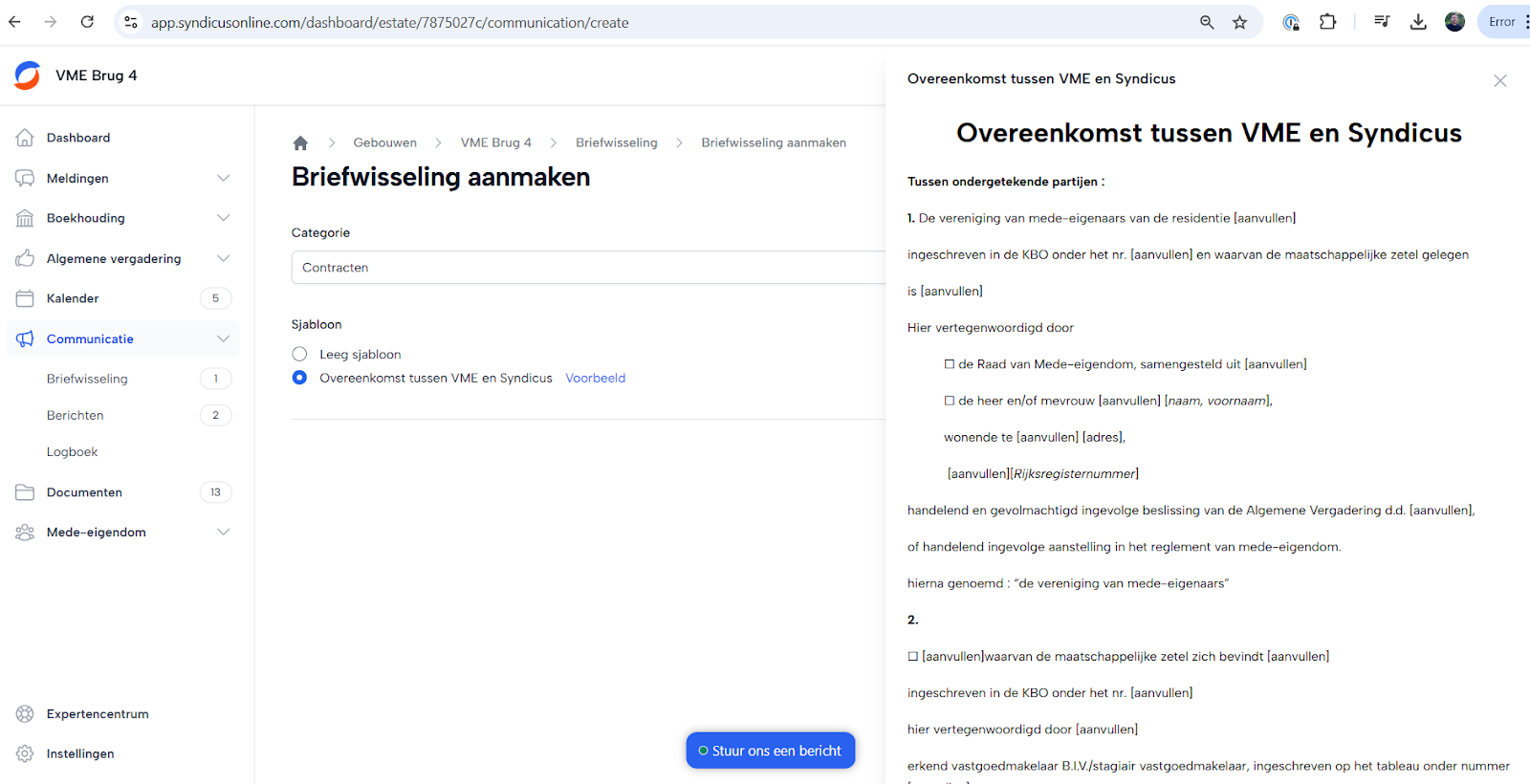Click Stuur ons een bericht button
This screenshot has height=784, width=1530.
(x=771, y=751)
